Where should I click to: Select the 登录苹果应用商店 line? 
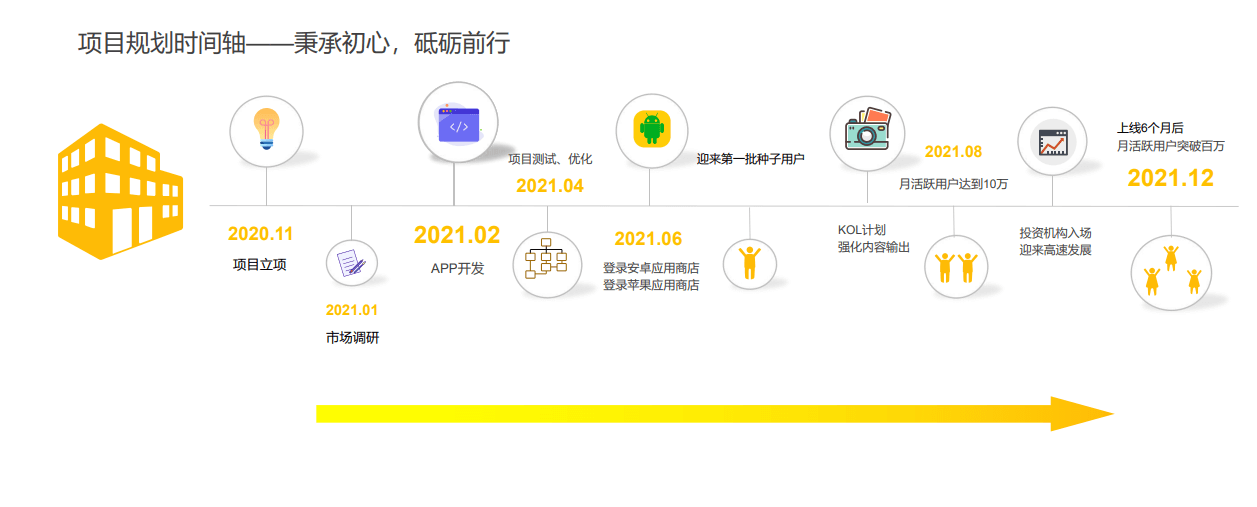pyautogui.click(x=651, y=285)
